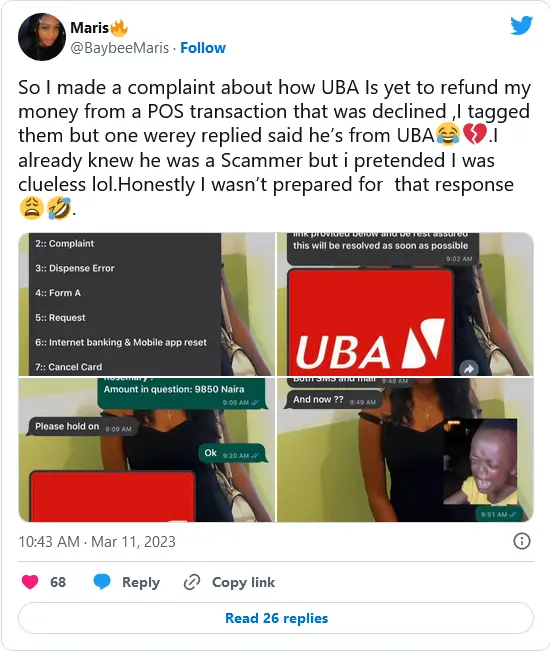This screenshot has width=550, height=651.
Task: Open the UBA logo chat screenshot
Action: (x=405, y=304)
